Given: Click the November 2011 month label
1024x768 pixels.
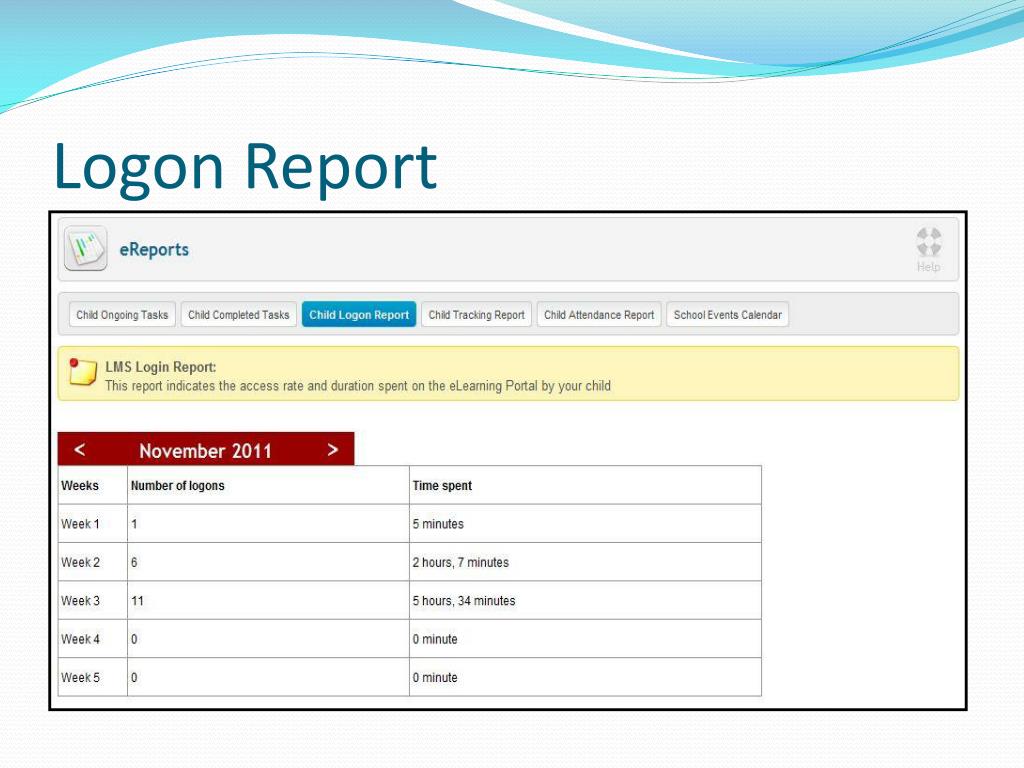Looking at the screenshot, I should [205, 451].
